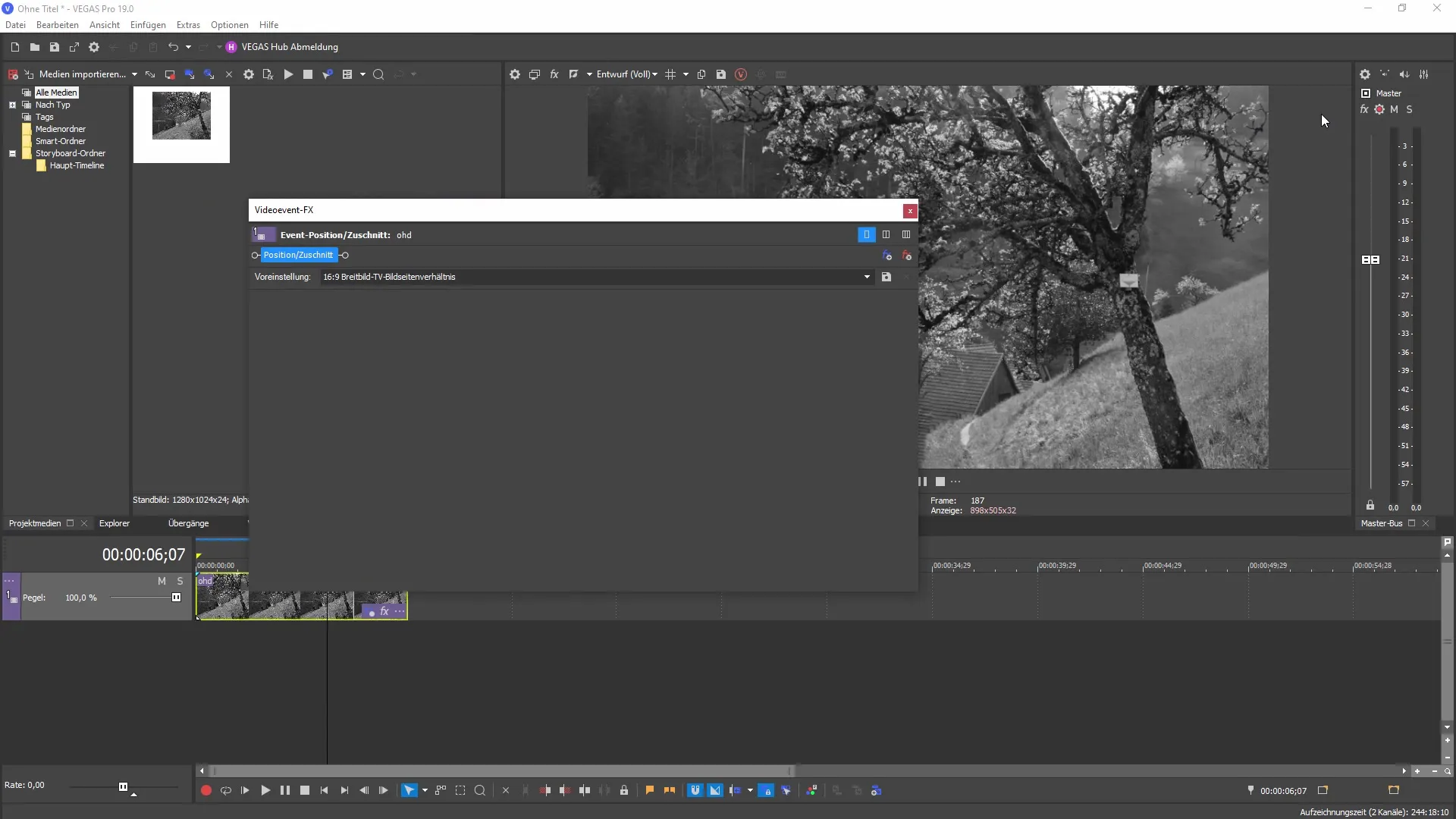Click the screen capture icon in Project Media

click(x=170, y=74)
